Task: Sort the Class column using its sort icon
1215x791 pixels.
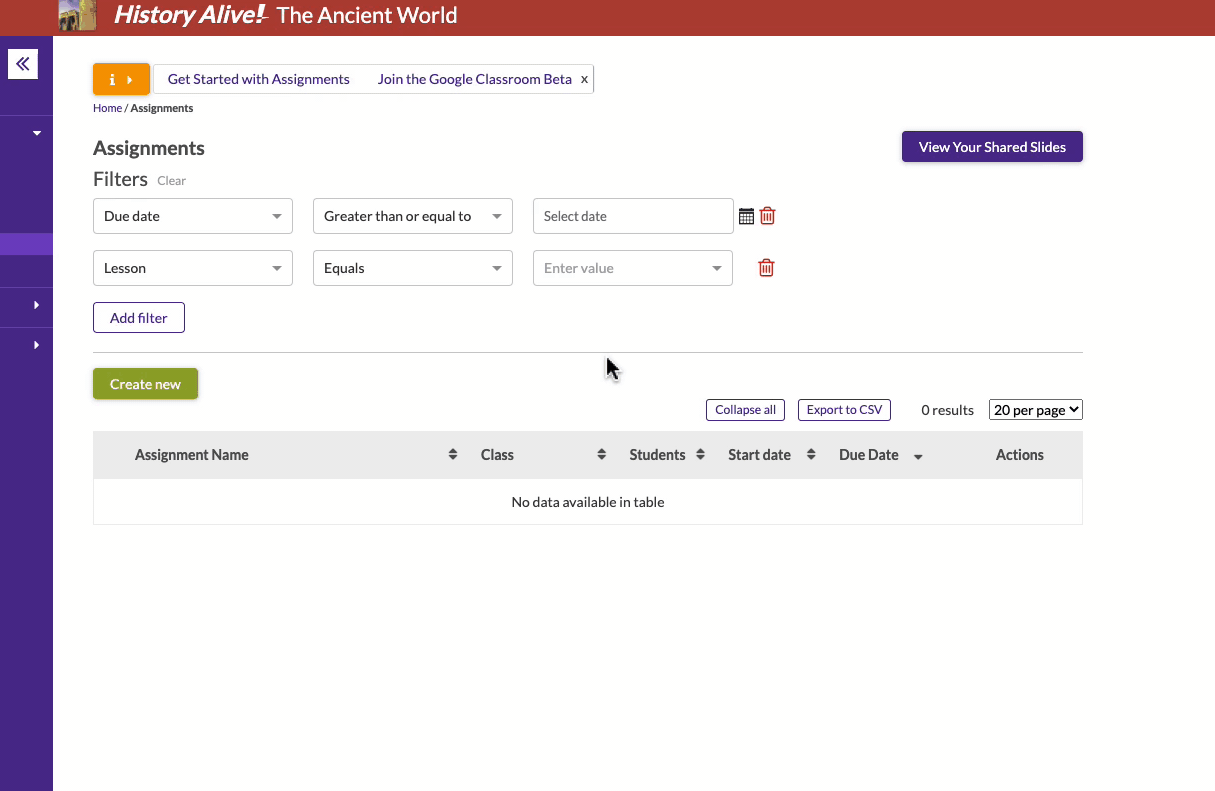Action: tap(601, 454)
